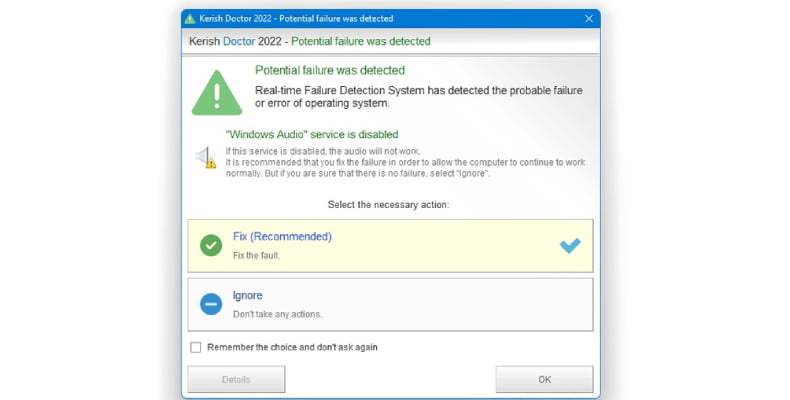The image size is (790, 400).
Task: Select the Fix (Recommended) option
Action: click(390, 246)
